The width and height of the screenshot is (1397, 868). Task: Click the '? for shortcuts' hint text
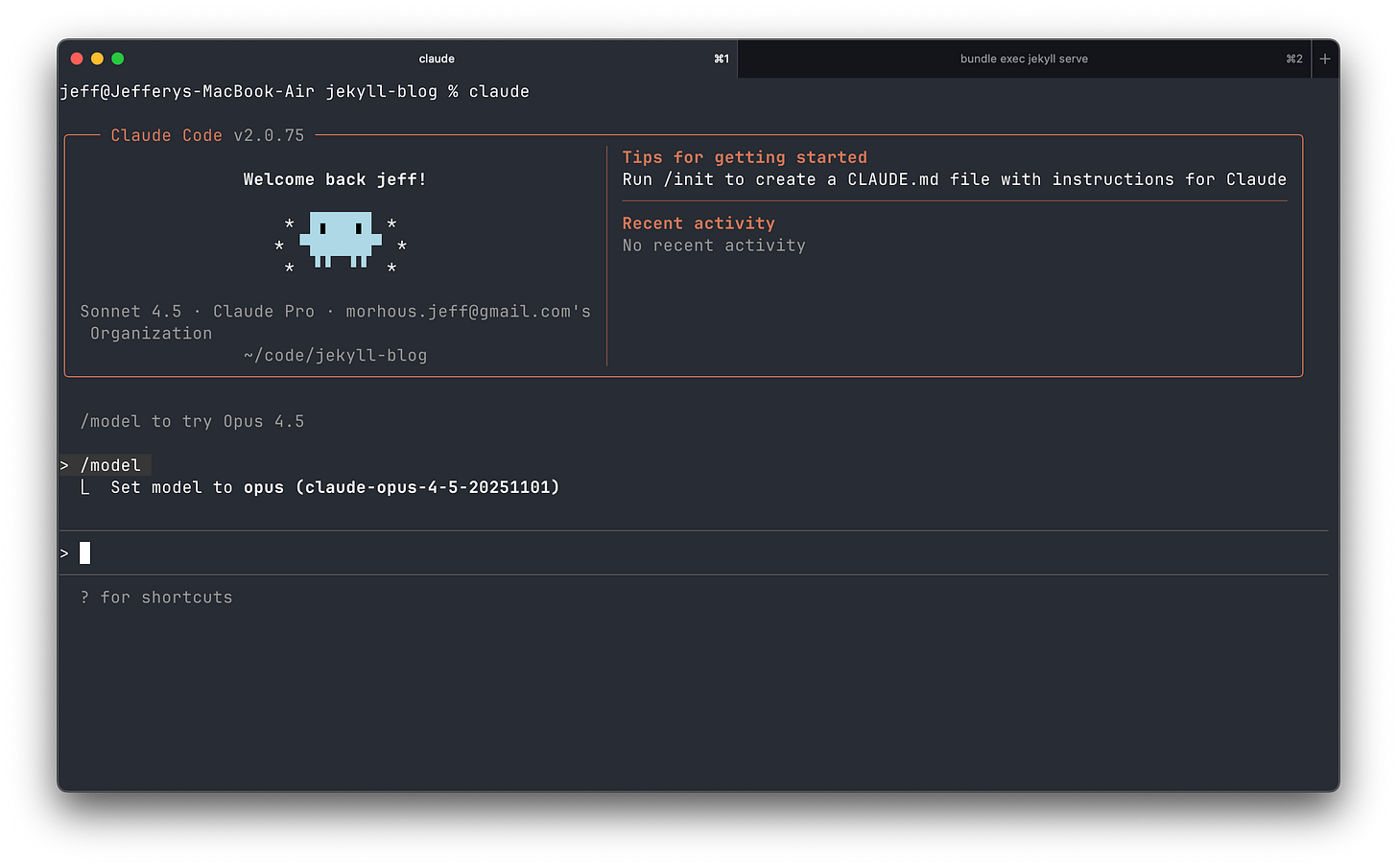(156, 597)
